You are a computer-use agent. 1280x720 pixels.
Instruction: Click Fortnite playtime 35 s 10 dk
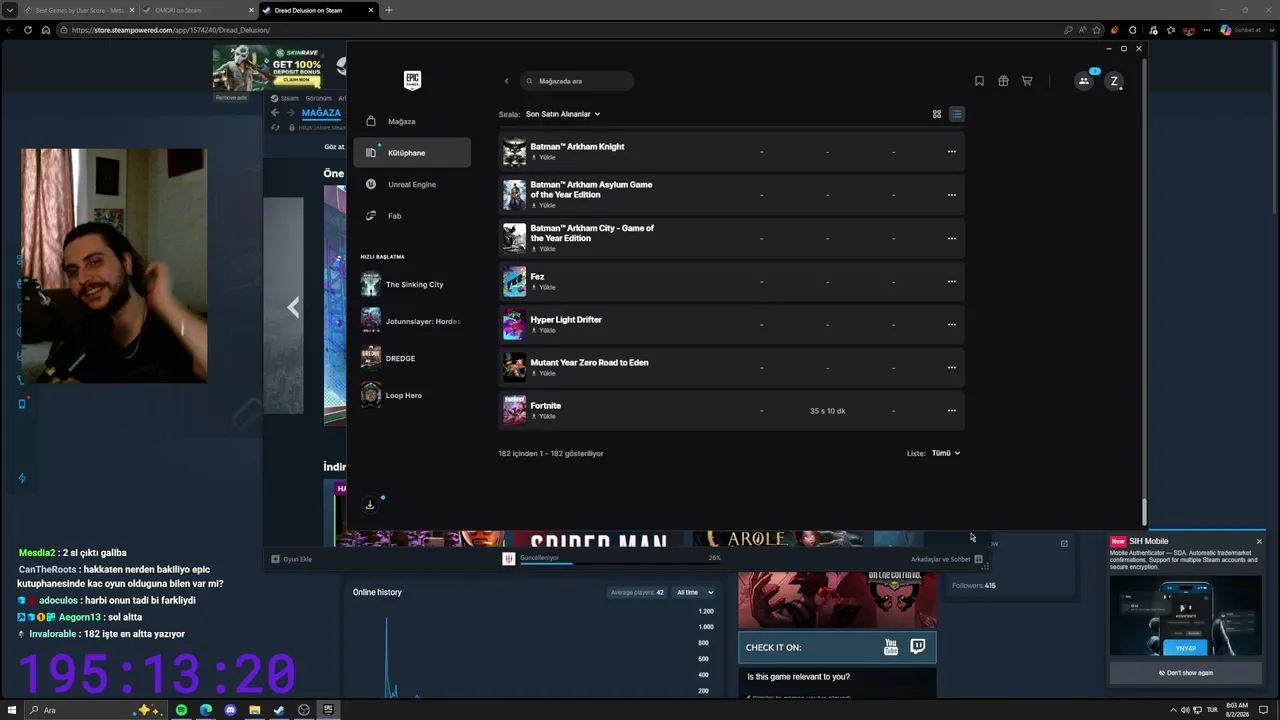coord(827,411)
